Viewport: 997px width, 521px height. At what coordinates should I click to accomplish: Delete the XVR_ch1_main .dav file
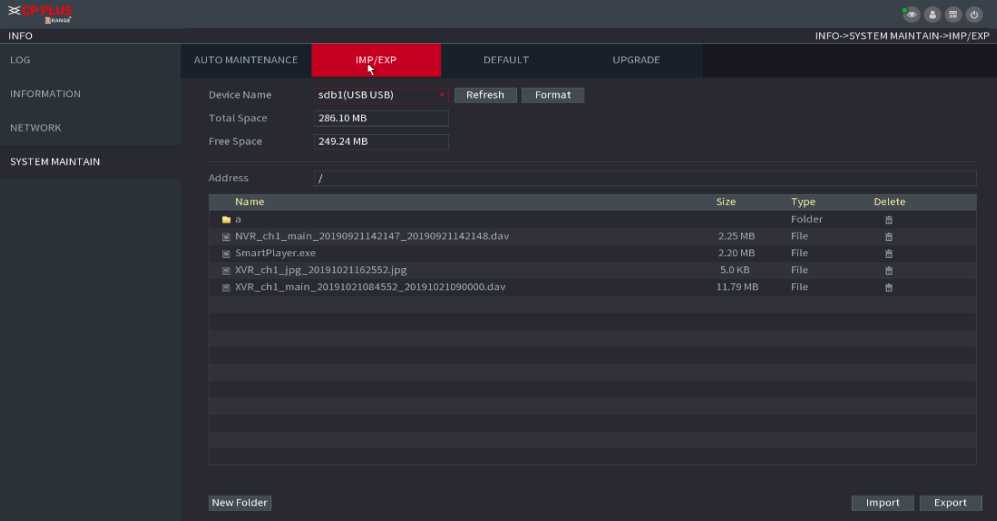pos(888,288)
